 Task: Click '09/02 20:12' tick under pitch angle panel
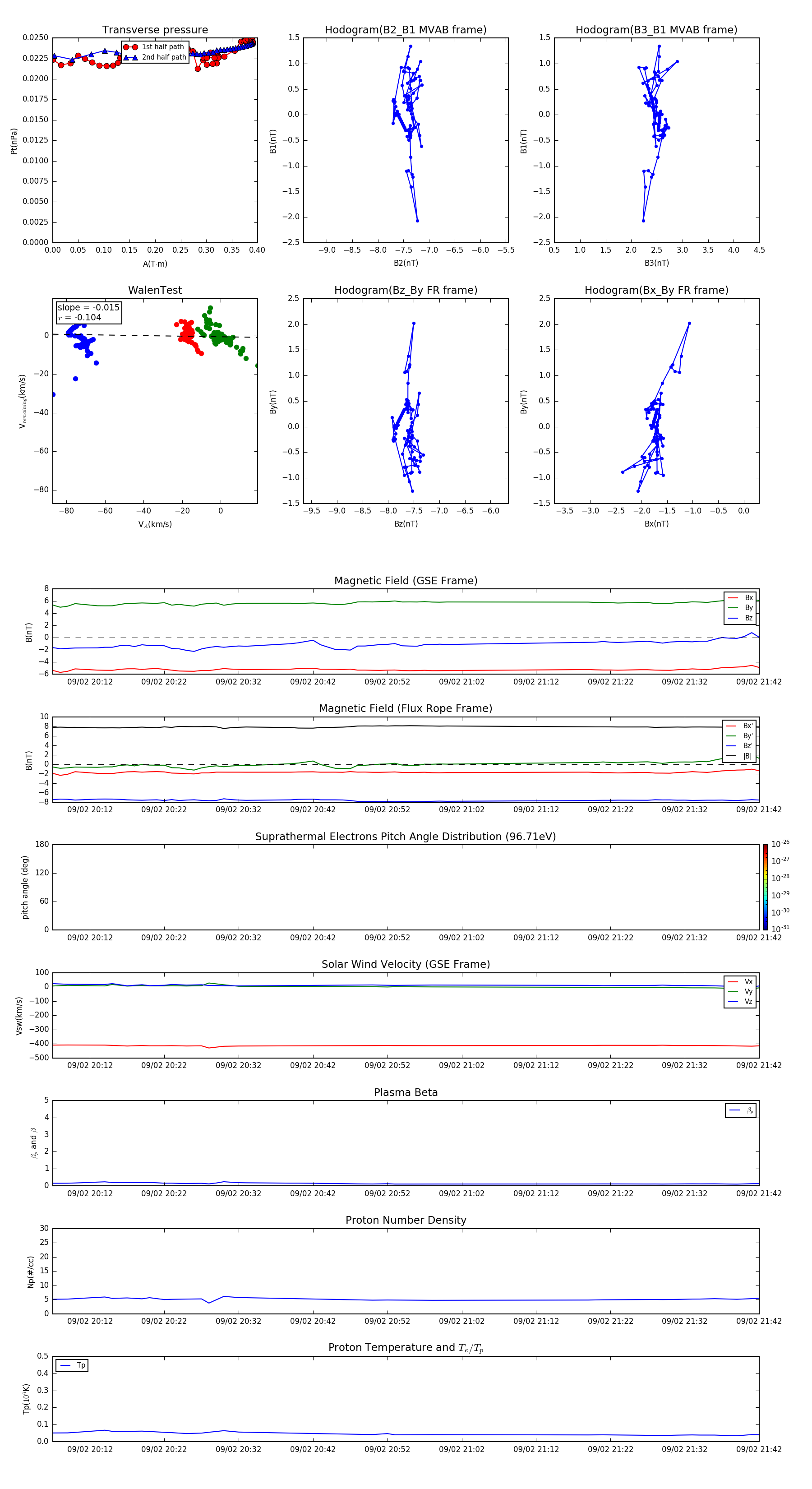(90, 938)
